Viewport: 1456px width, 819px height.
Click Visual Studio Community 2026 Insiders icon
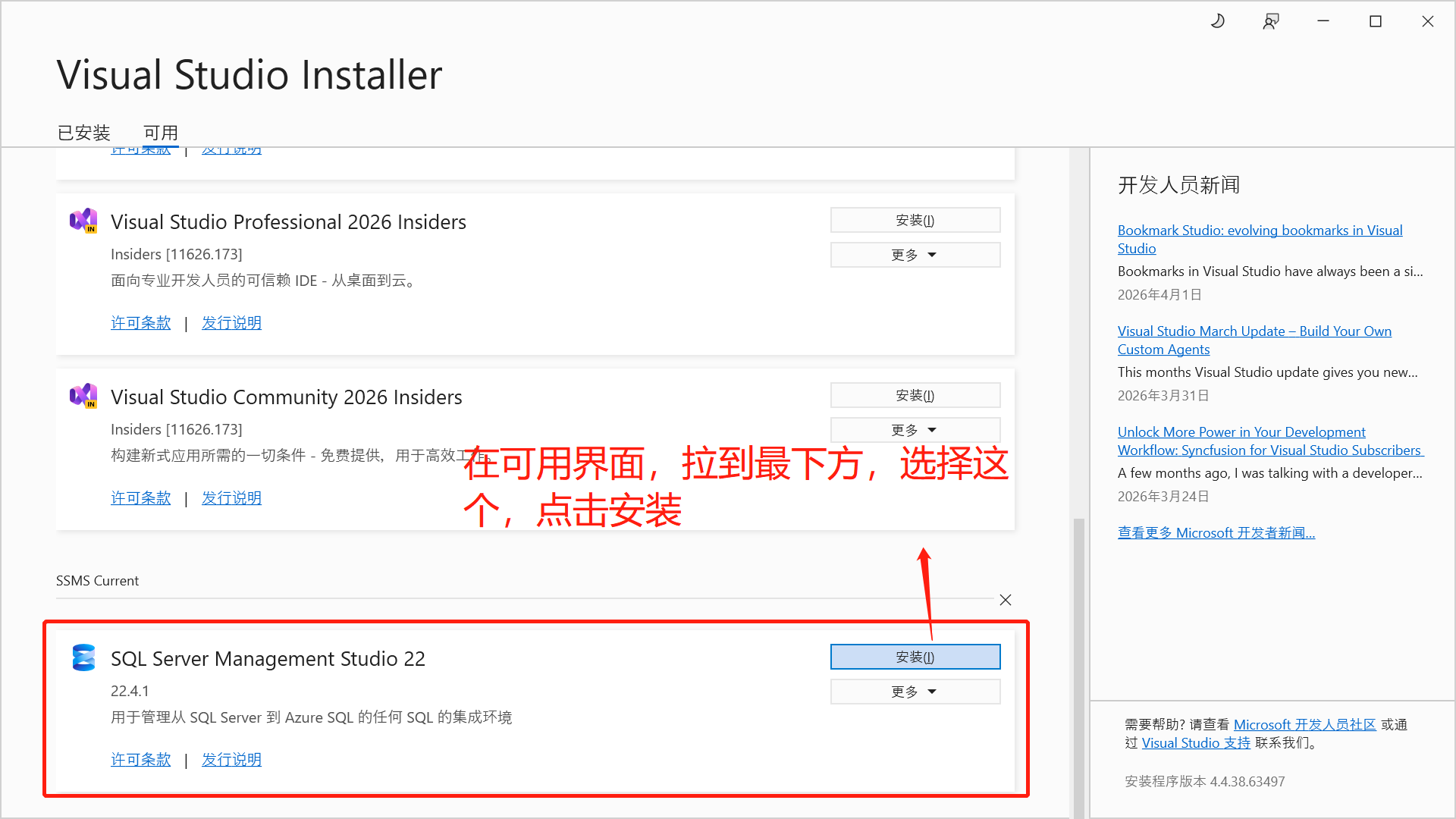point(83,396)
